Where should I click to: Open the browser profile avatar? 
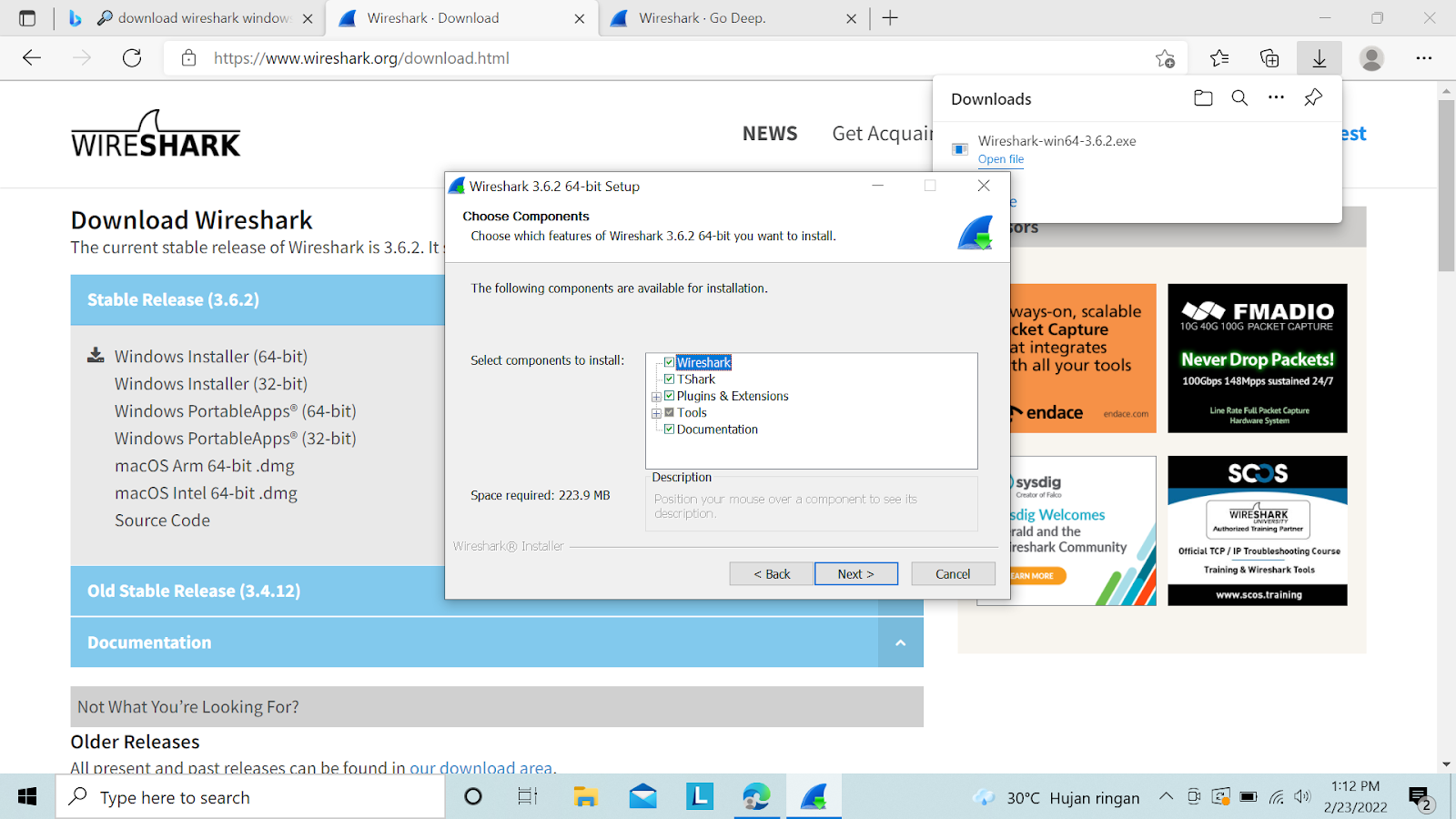[1371, 58]
